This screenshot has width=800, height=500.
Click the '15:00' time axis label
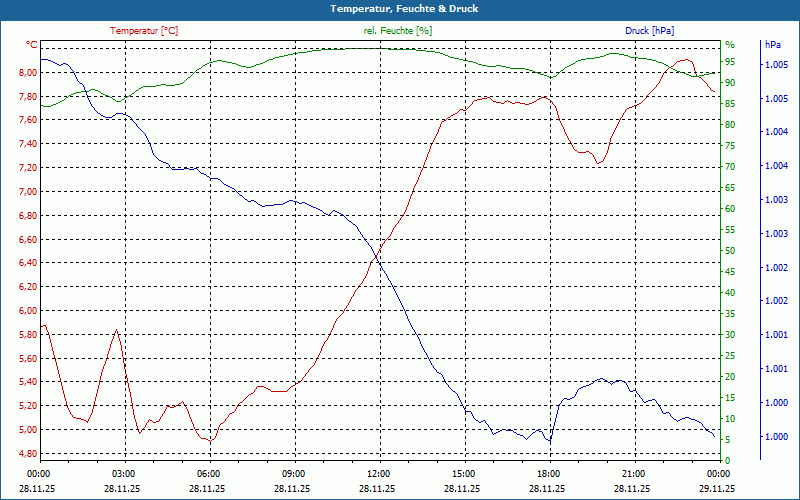pyautogui.click(x=462, y=473)
